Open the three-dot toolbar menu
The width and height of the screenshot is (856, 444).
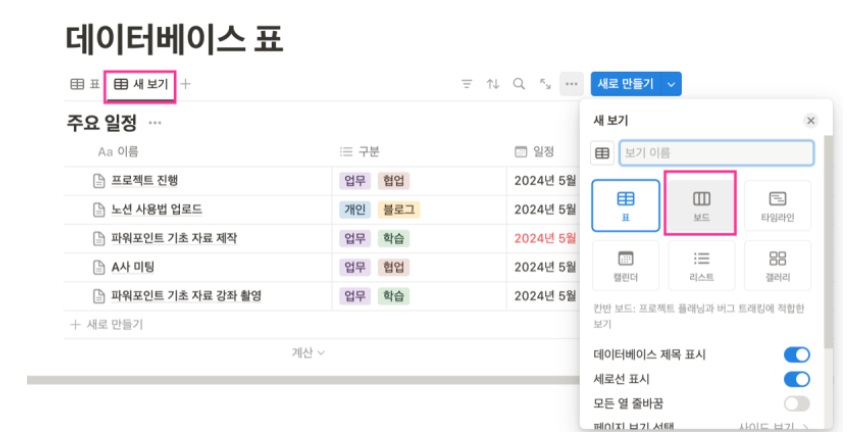[x=571, y=84]
